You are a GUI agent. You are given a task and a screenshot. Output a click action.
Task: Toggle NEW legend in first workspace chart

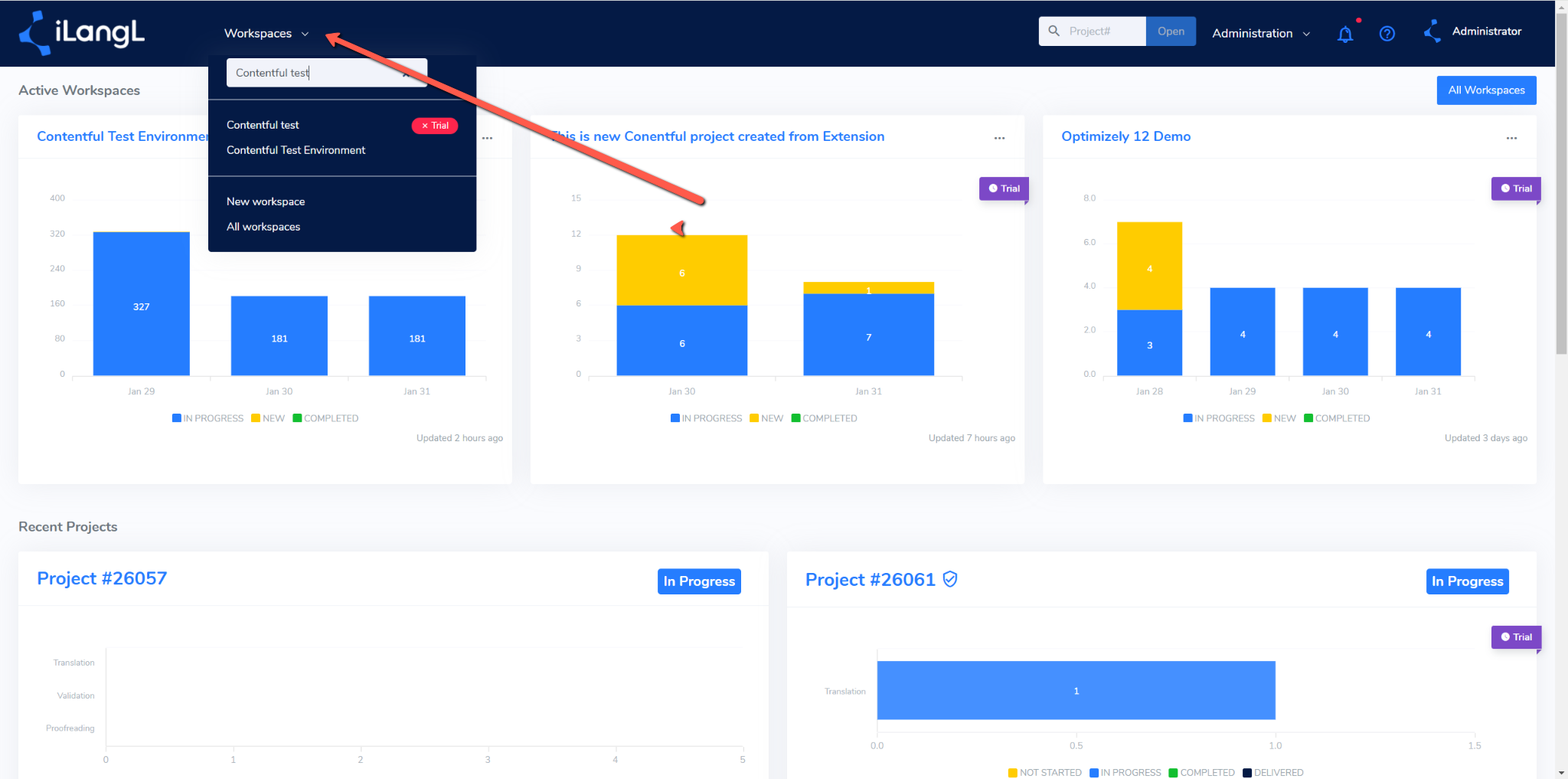pyautogui.click(x=268, y=418)
